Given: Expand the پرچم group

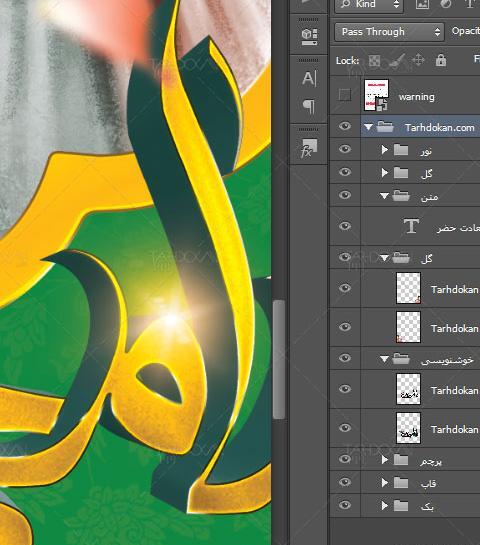Looking at the screenshot, I should 384,459.
